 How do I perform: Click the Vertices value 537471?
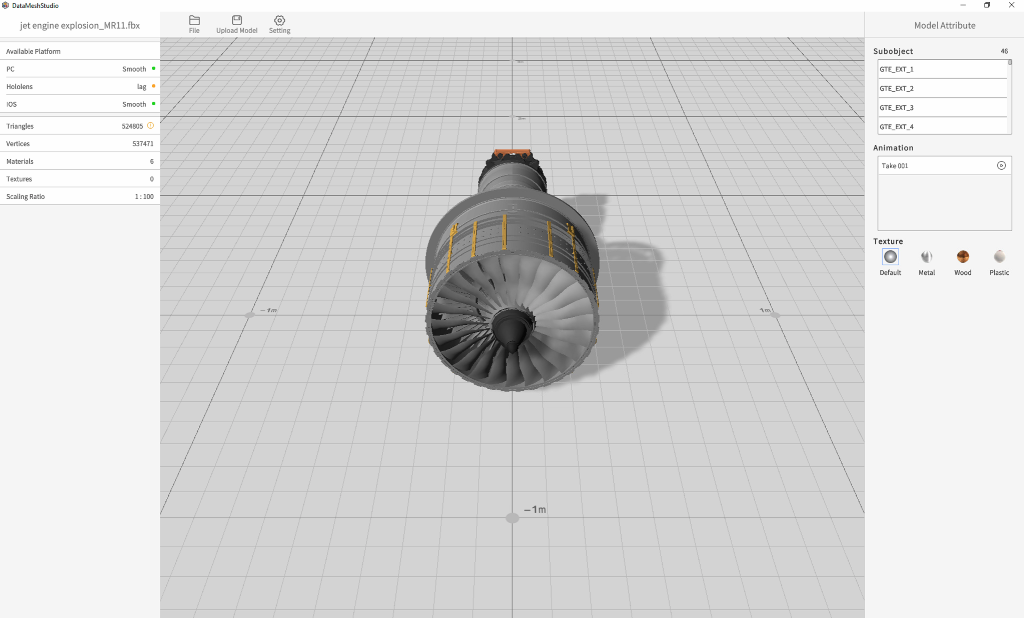pos(143,144)
